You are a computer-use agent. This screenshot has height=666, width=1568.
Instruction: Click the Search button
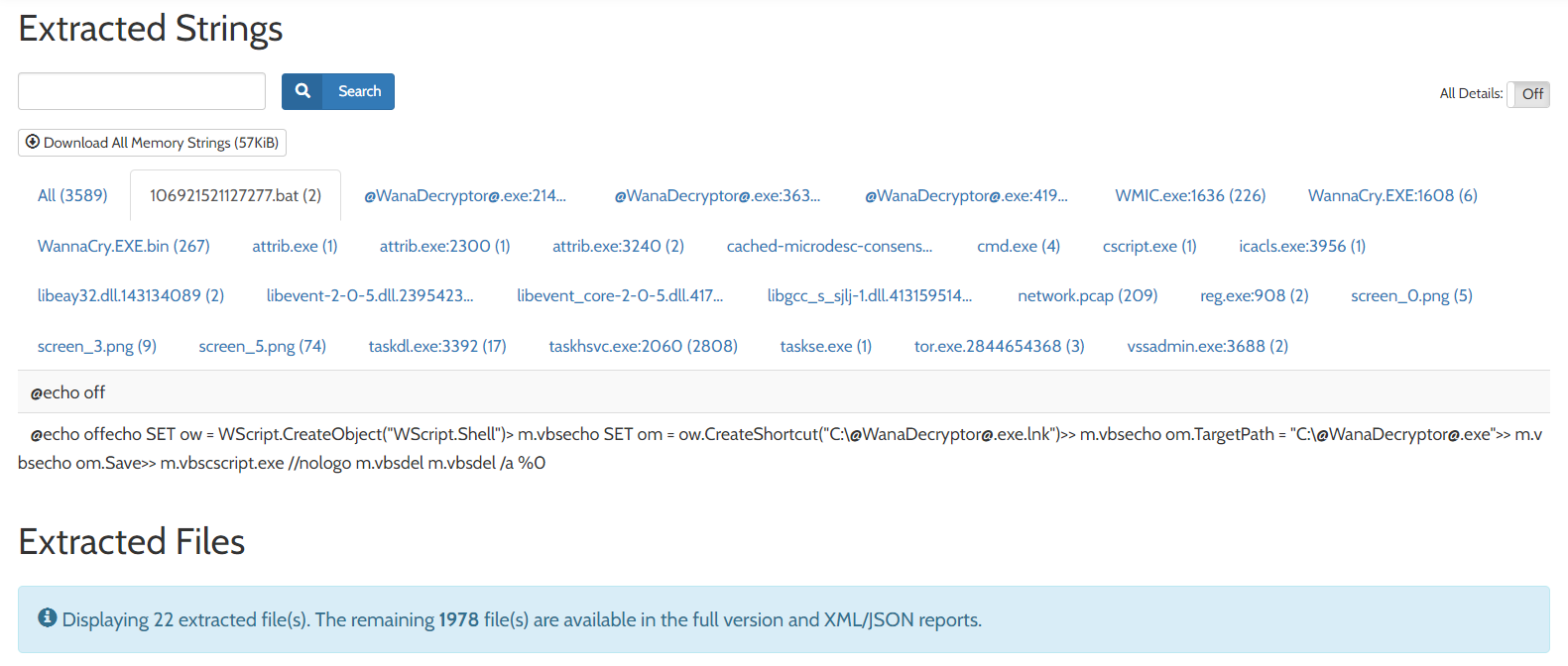coord(338,91)
